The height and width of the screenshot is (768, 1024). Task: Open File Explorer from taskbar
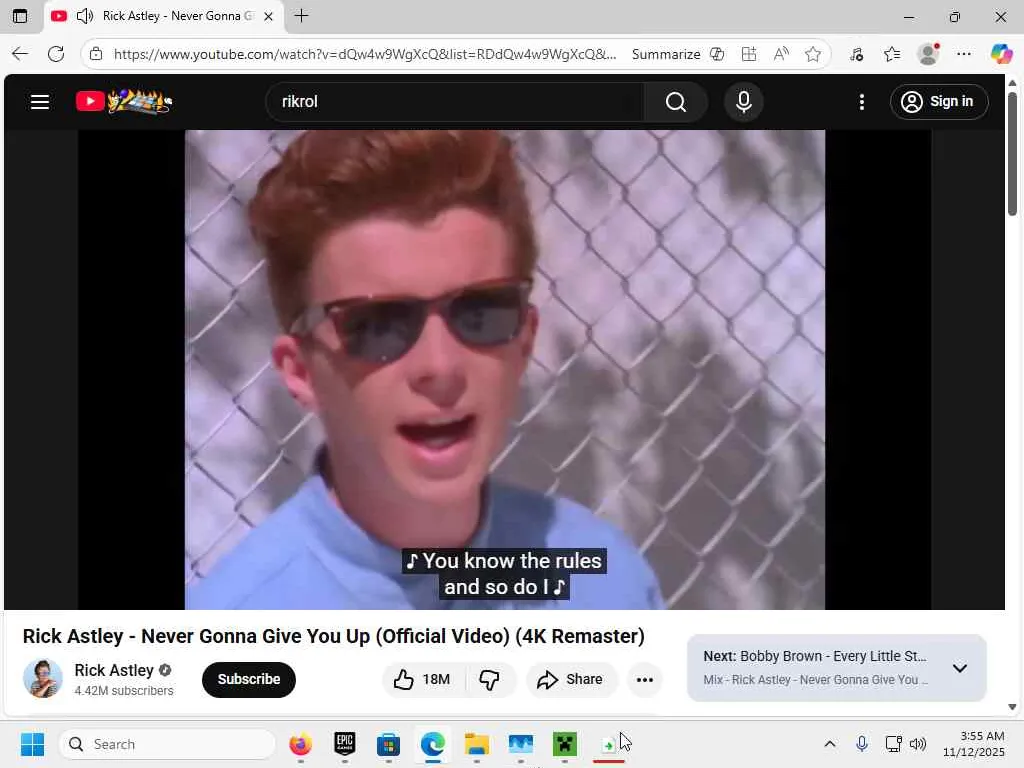pos(477,744)
